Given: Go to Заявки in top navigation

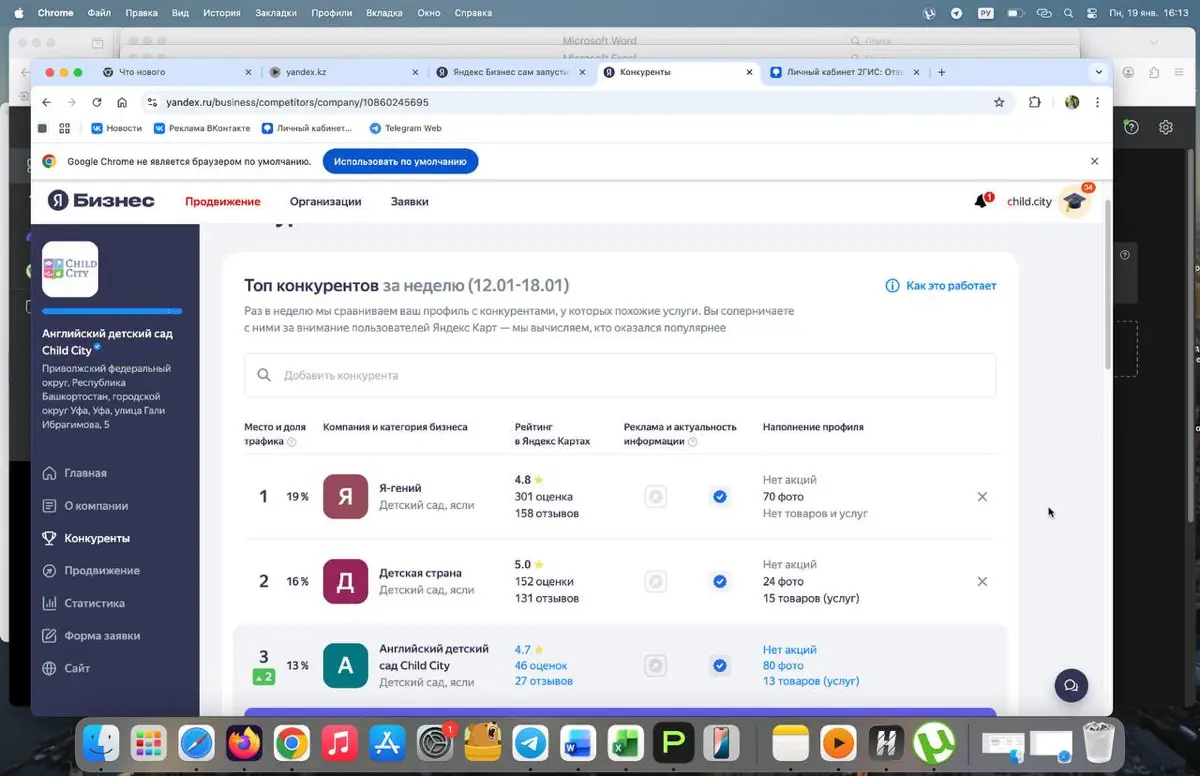Looking at the screenshot, I should 409,201.
